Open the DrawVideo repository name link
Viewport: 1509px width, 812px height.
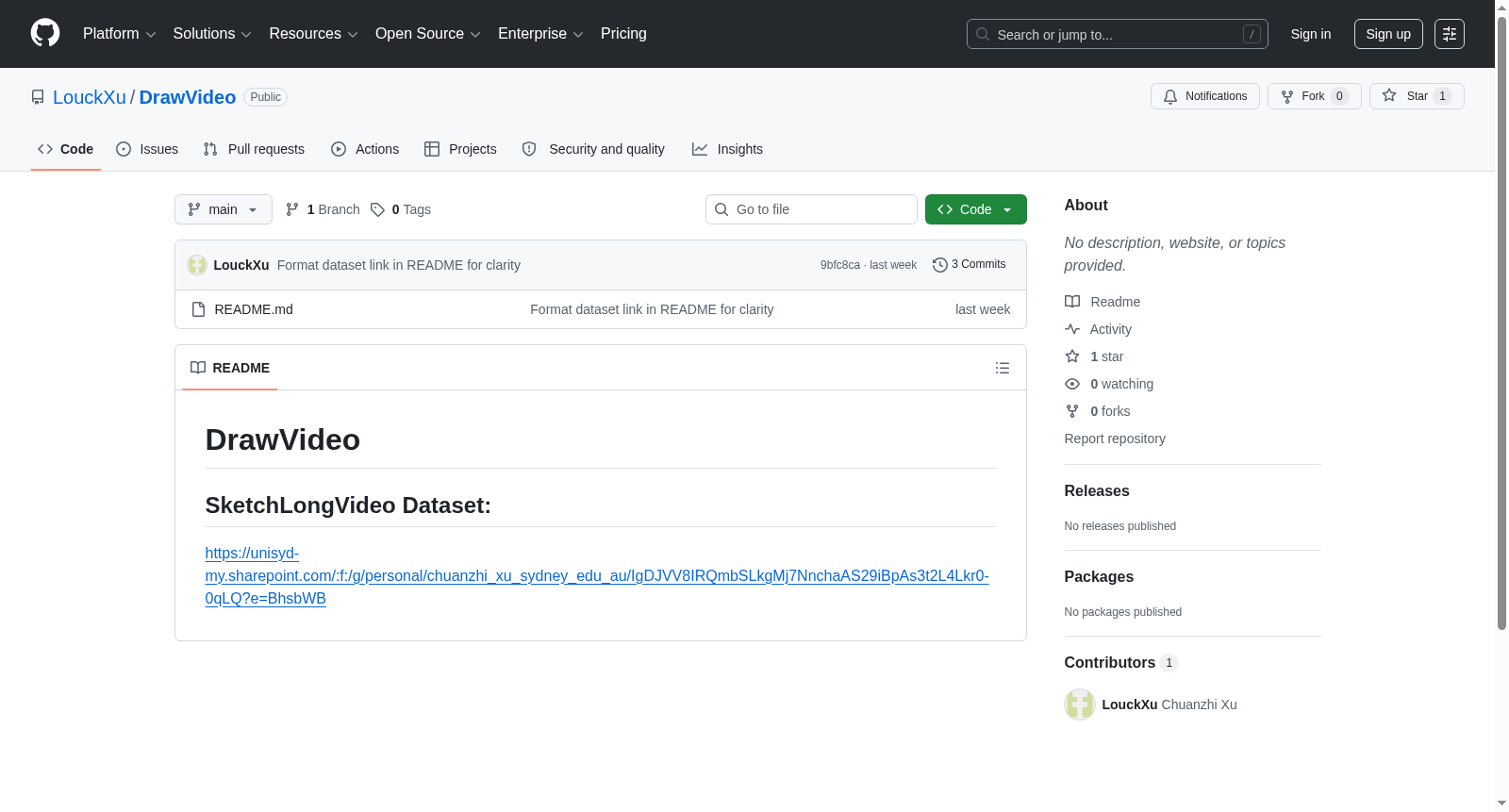coord(188,97)
